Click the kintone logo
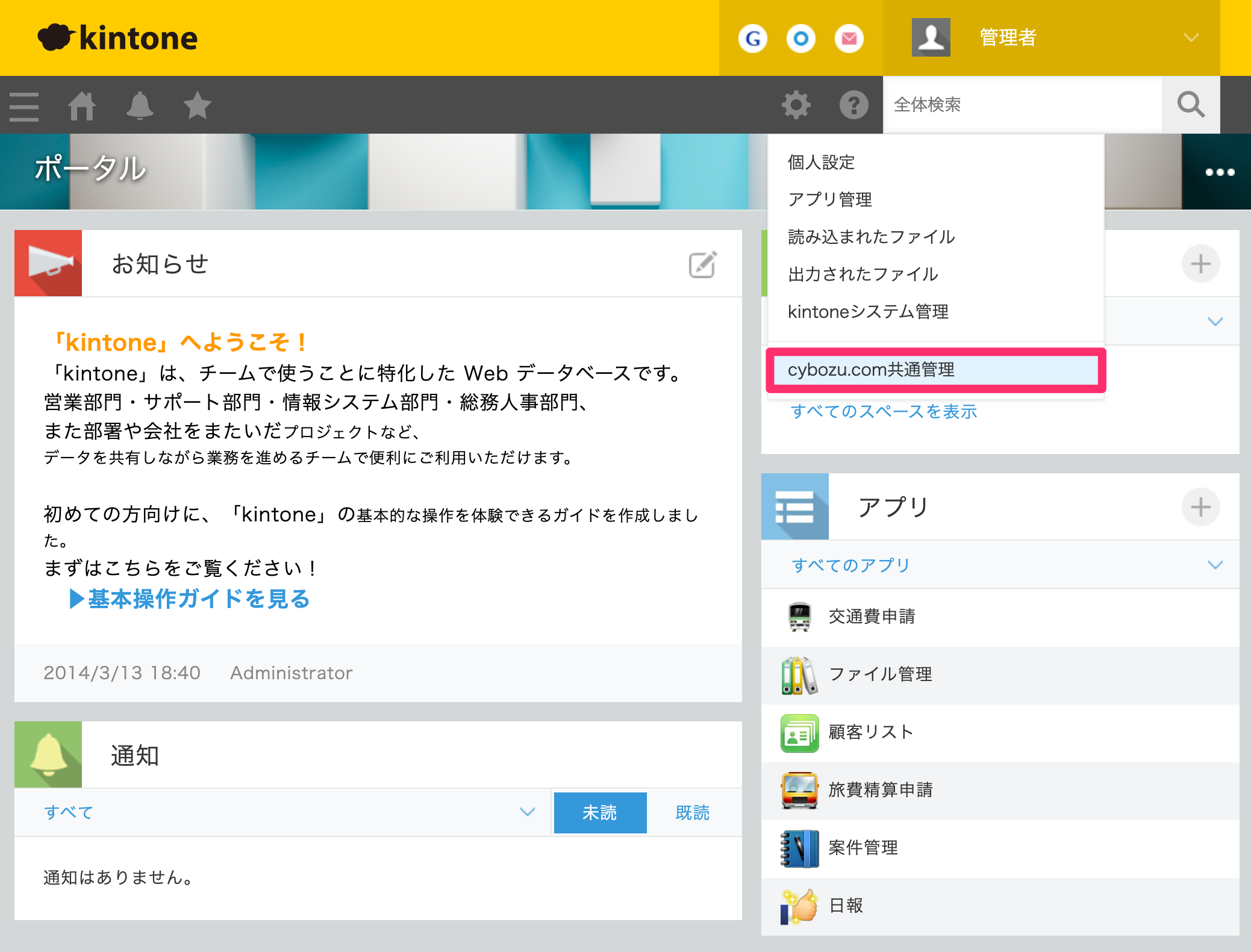This screenshot has width=1251, height=952. tap(117, 37)
